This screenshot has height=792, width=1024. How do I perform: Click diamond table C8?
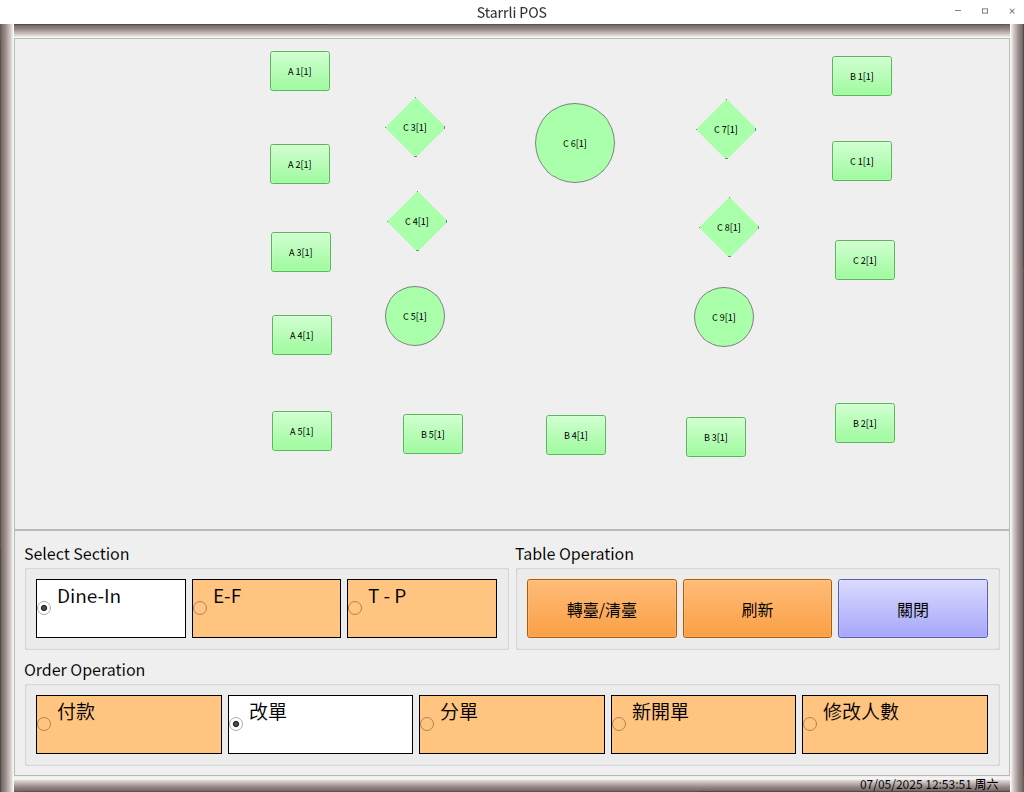(x=728, y=227)
